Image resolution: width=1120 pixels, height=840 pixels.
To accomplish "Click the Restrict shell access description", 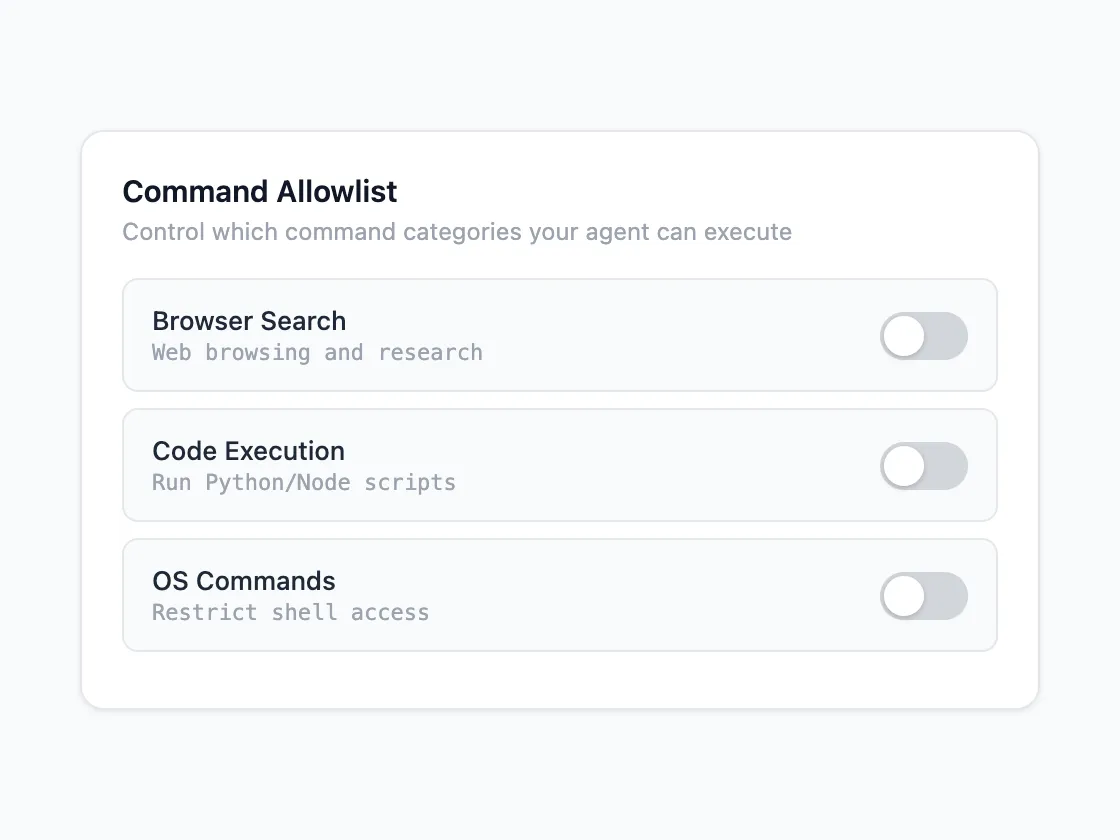I will pos(290,612).
